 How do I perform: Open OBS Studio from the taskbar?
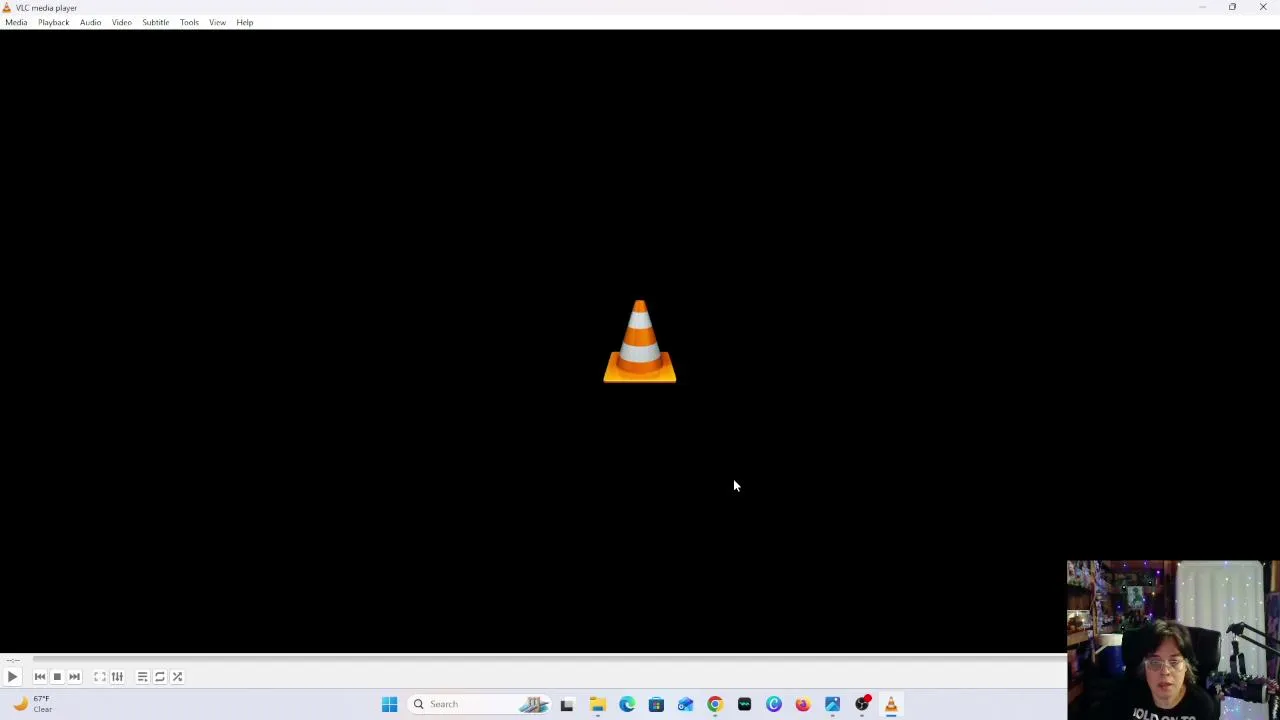862,704
